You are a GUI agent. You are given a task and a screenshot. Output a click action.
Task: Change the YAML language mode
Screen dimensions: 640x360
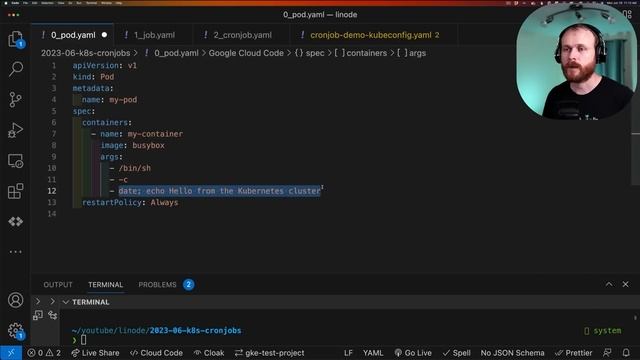click(x=373, y=353)
